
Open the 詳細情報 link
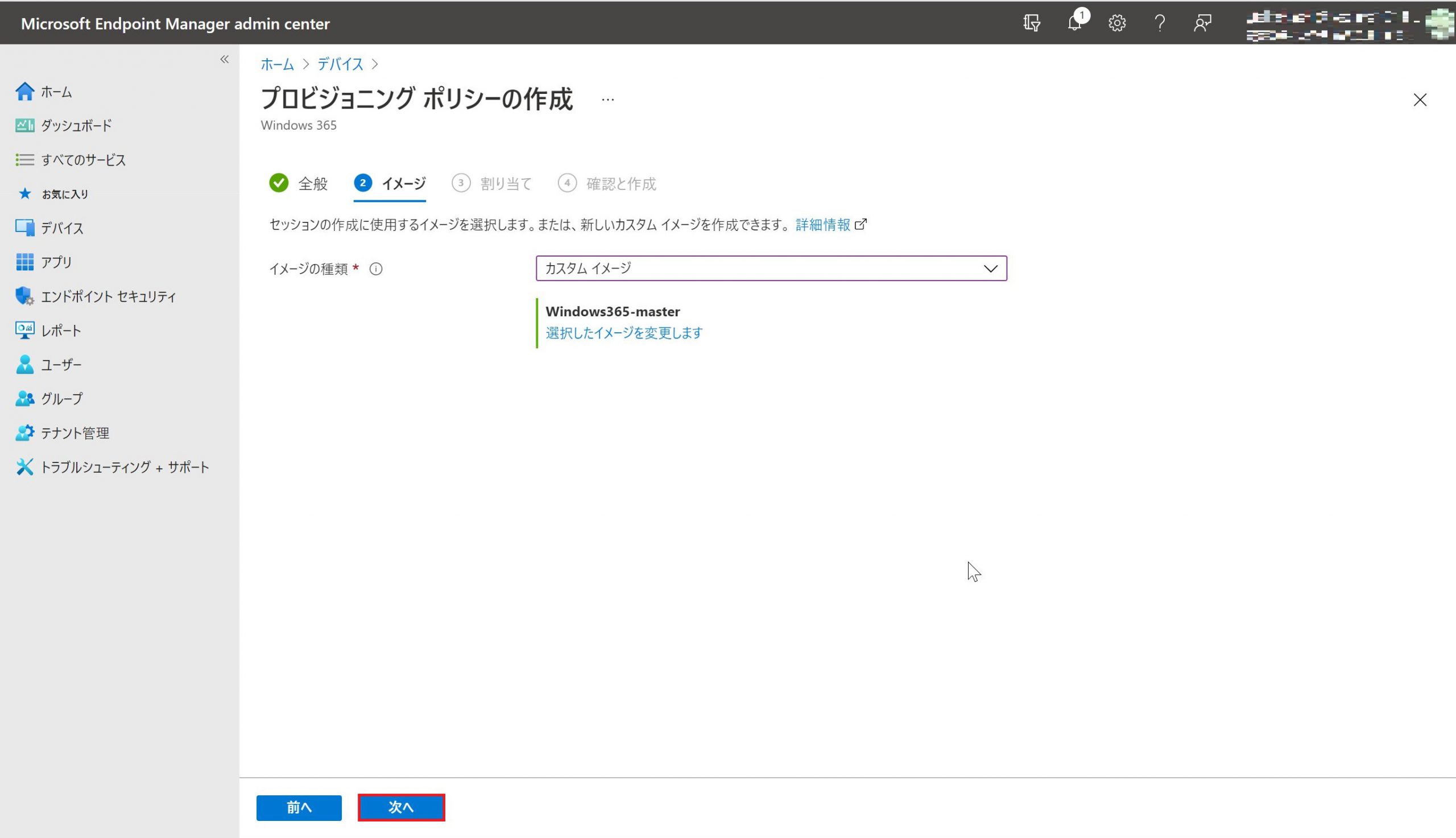pyautogui.click(x=822, y=225)
